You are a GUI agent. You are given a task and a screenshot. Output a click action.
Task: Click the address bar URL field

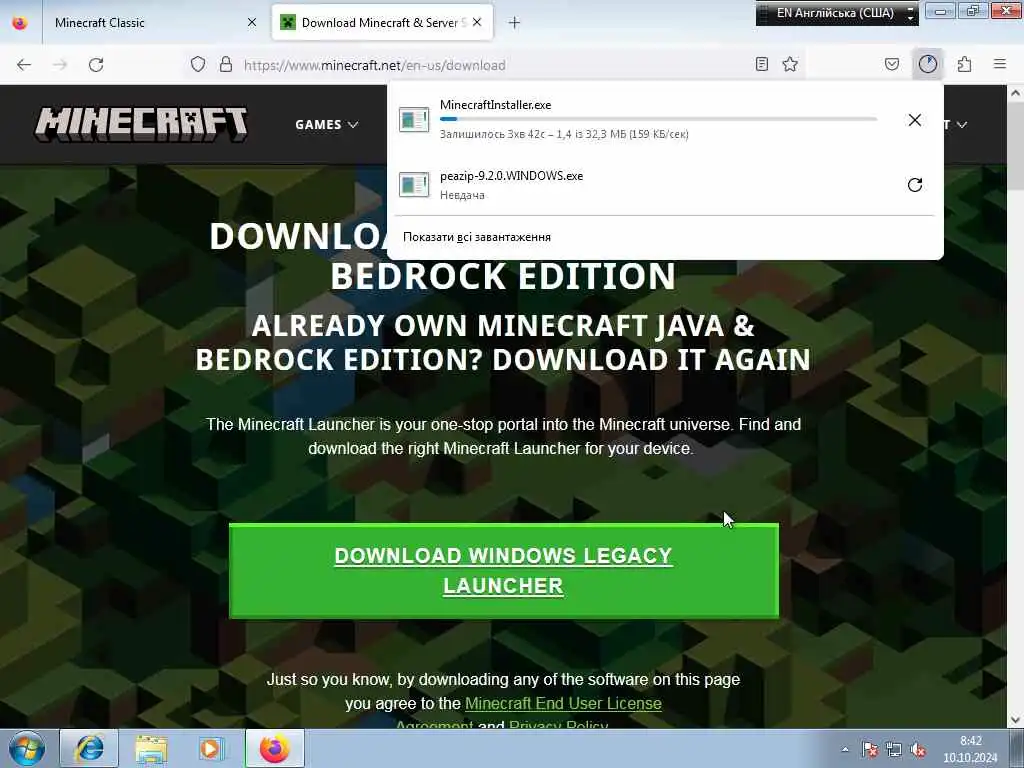pos(496,65)
